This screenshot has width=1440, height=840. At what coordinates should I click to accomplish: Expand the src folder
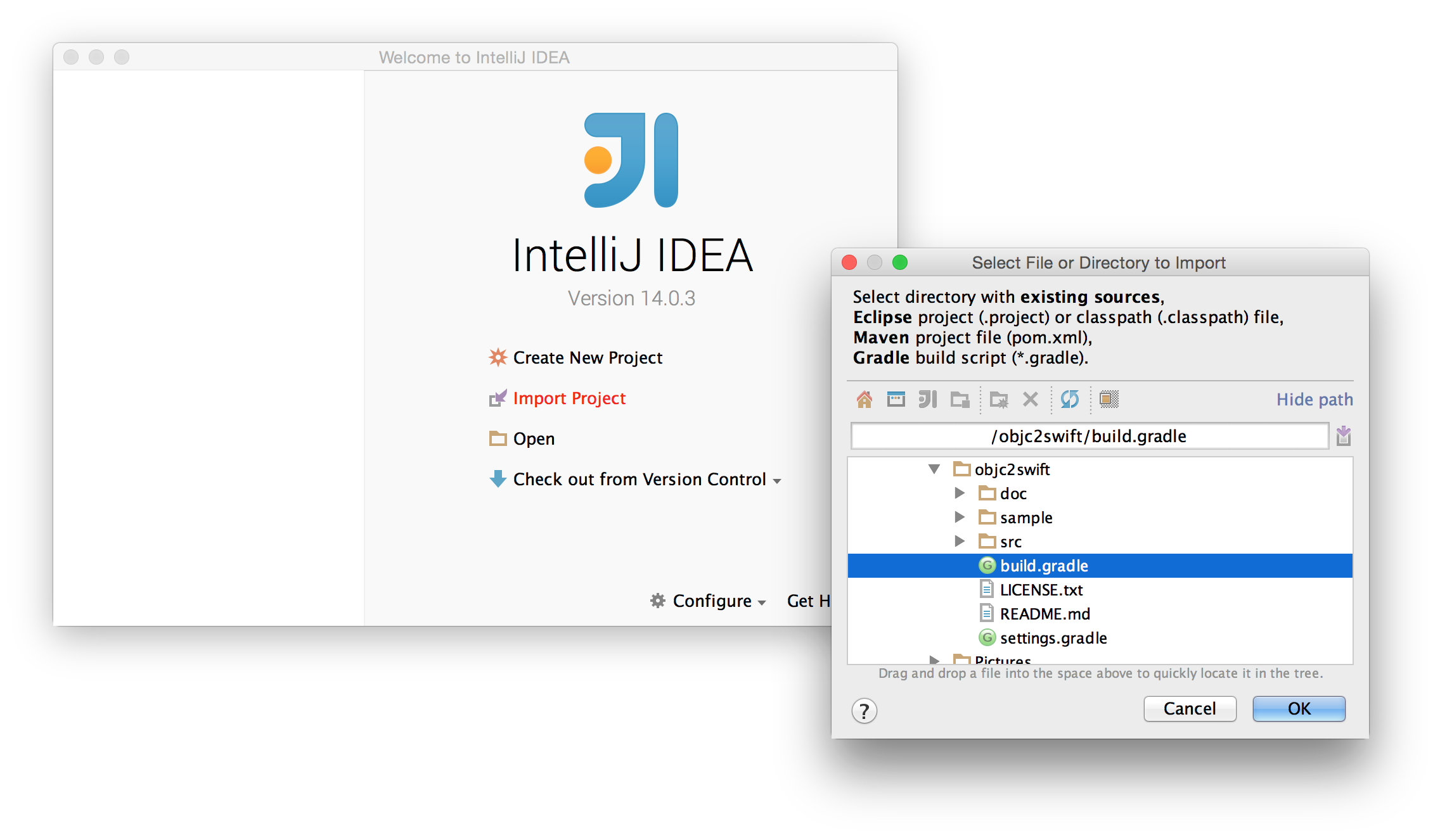[x=960, y=541]
